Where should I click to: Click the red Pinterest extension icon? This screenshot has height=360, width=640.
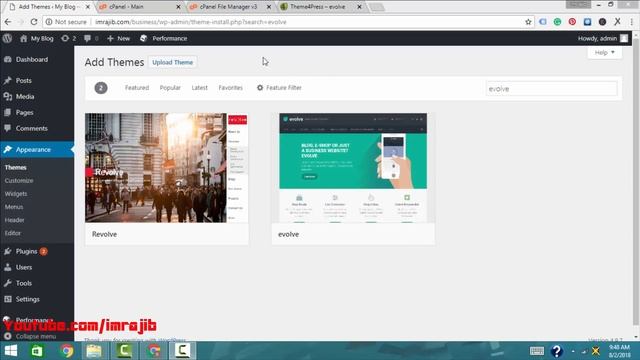tap(572, 22)
